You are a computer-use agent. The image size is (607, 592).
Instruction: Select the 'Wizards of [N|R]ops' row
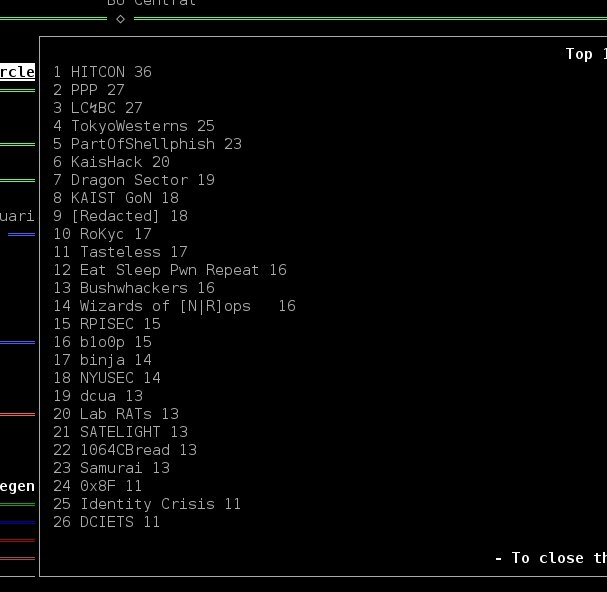[174, 306]
